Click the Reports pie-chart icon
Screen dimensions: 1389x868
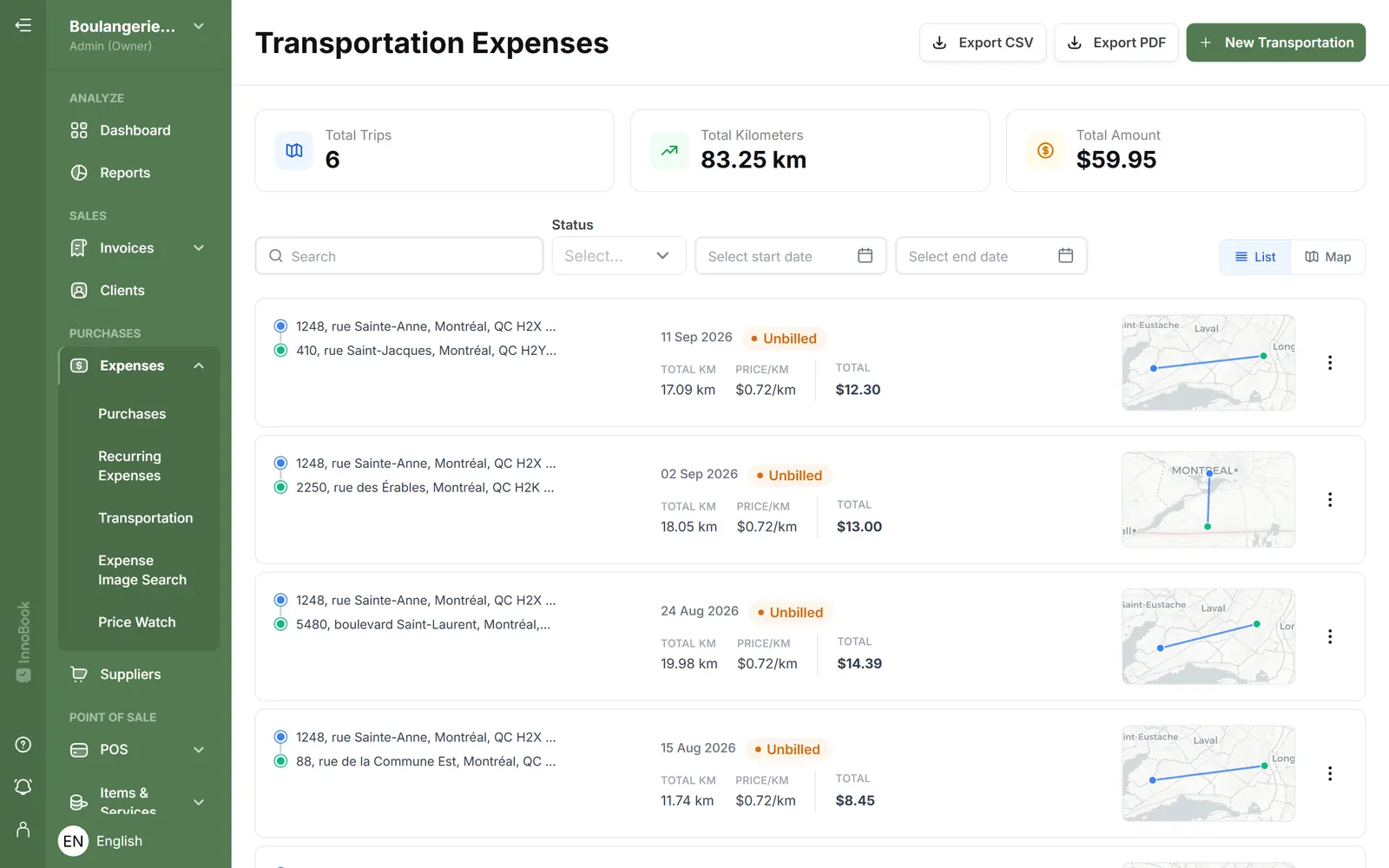[79, 173]
